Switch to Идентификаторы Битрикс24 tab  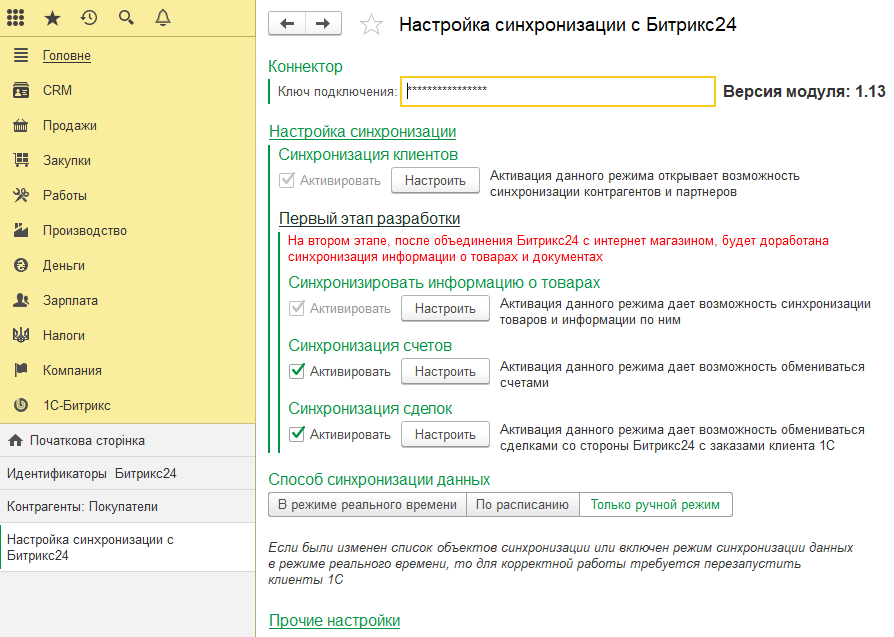click(x=128, y=473)
